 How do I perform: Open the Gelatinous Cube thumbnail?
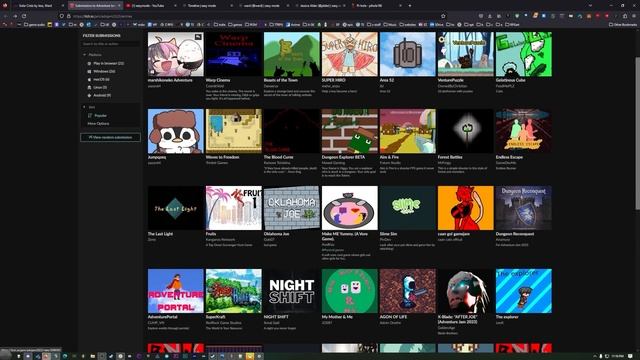coord(524,54)
